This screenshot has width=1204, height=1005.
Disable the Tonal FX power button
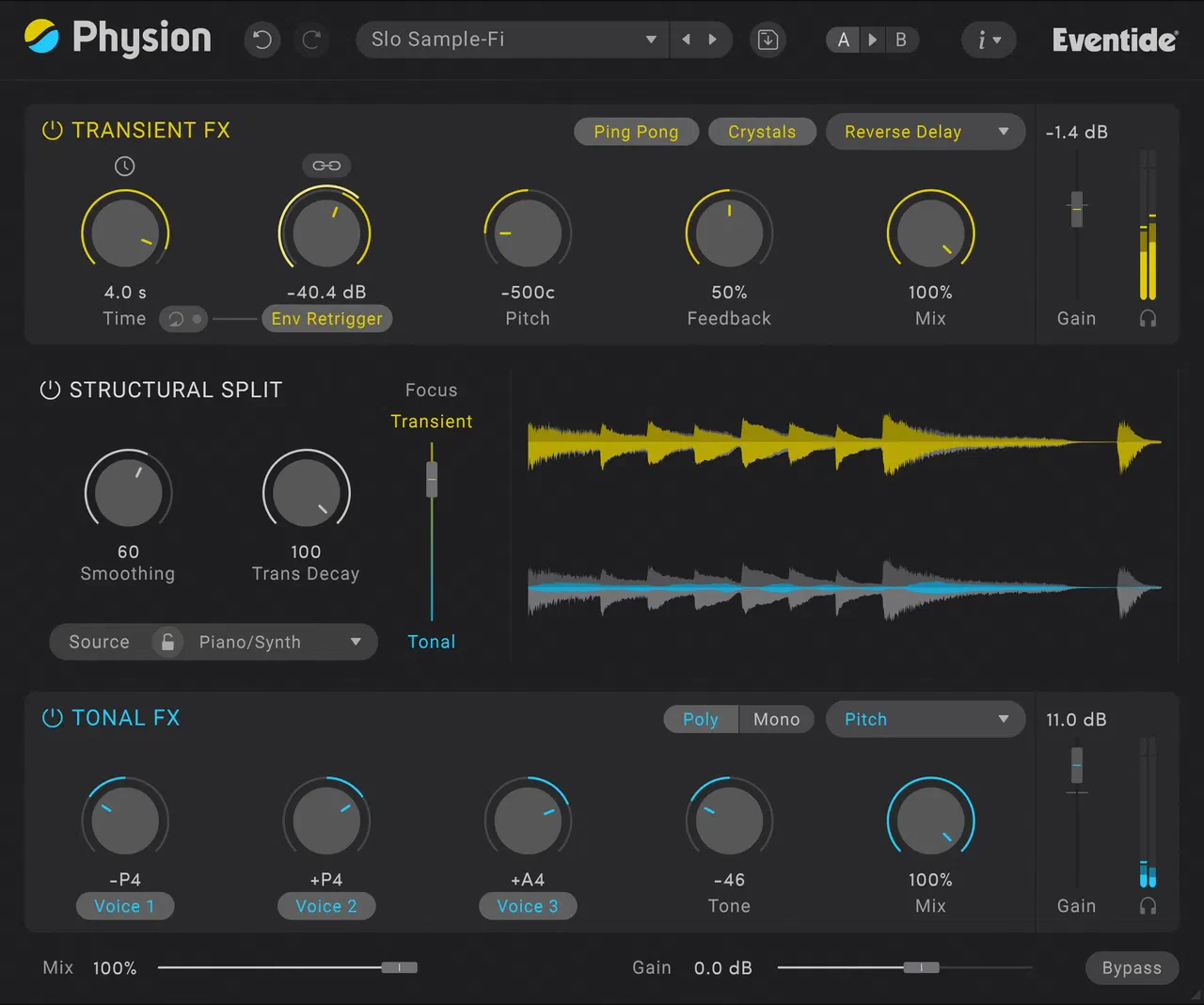click(x=53, y=718)
